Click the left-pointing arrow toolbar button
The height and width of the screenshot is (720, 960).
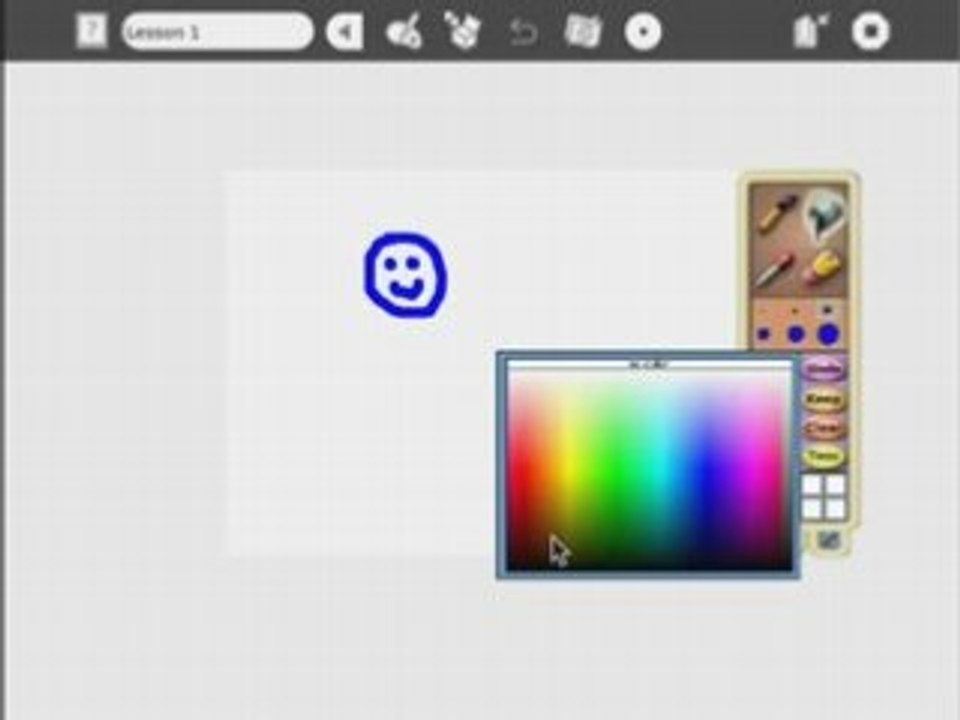tap(345, 31)
